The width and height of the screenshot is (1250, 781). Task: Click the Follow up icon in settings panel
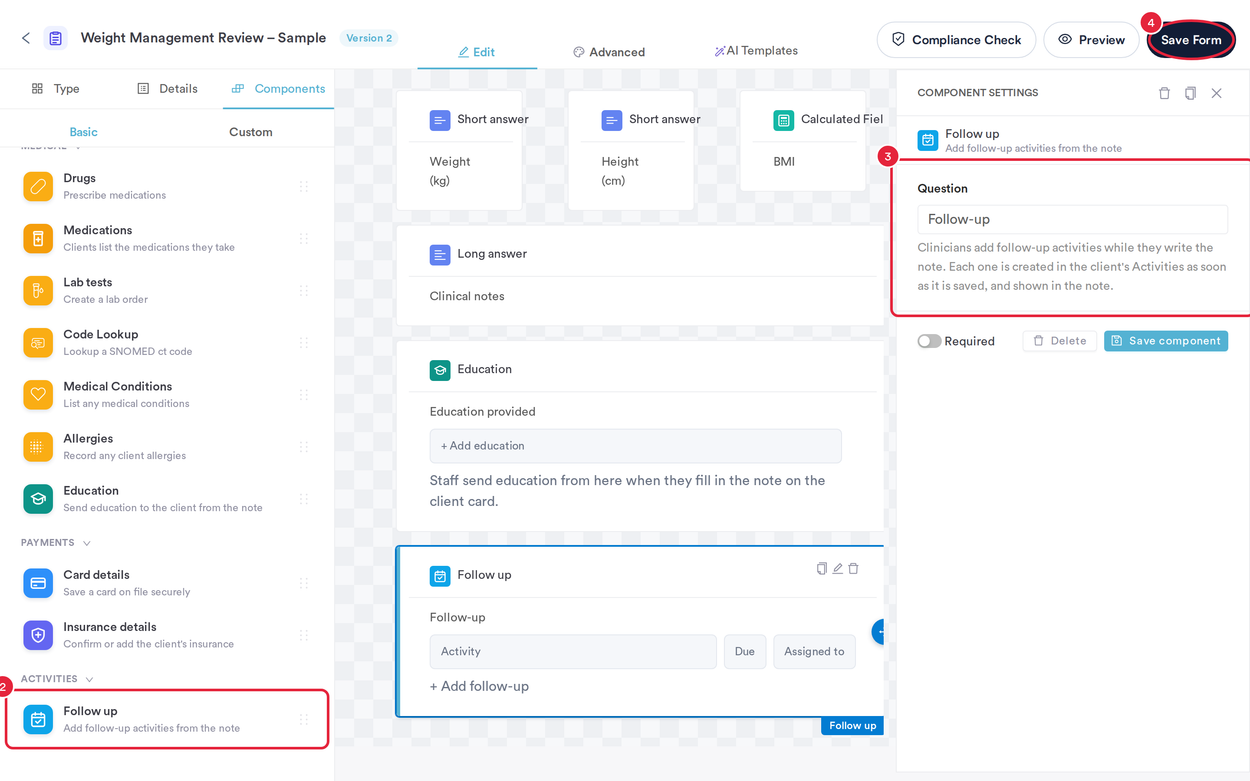pos(928,140)
